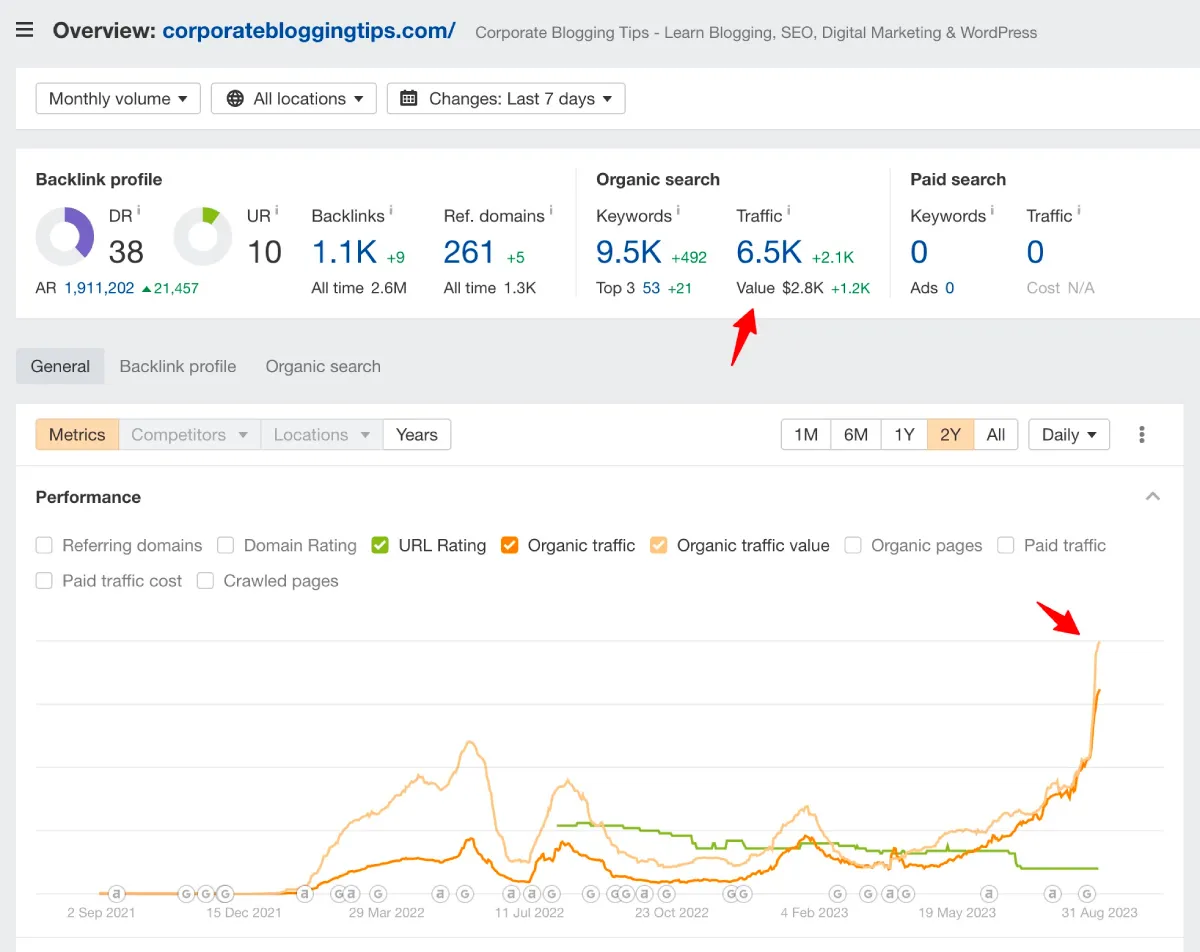Image resolution: width=1200 pixels, height=952 pixels.
Task: Open the corporatebloggingtips.com/ link
Action: (x=309, y=30)
